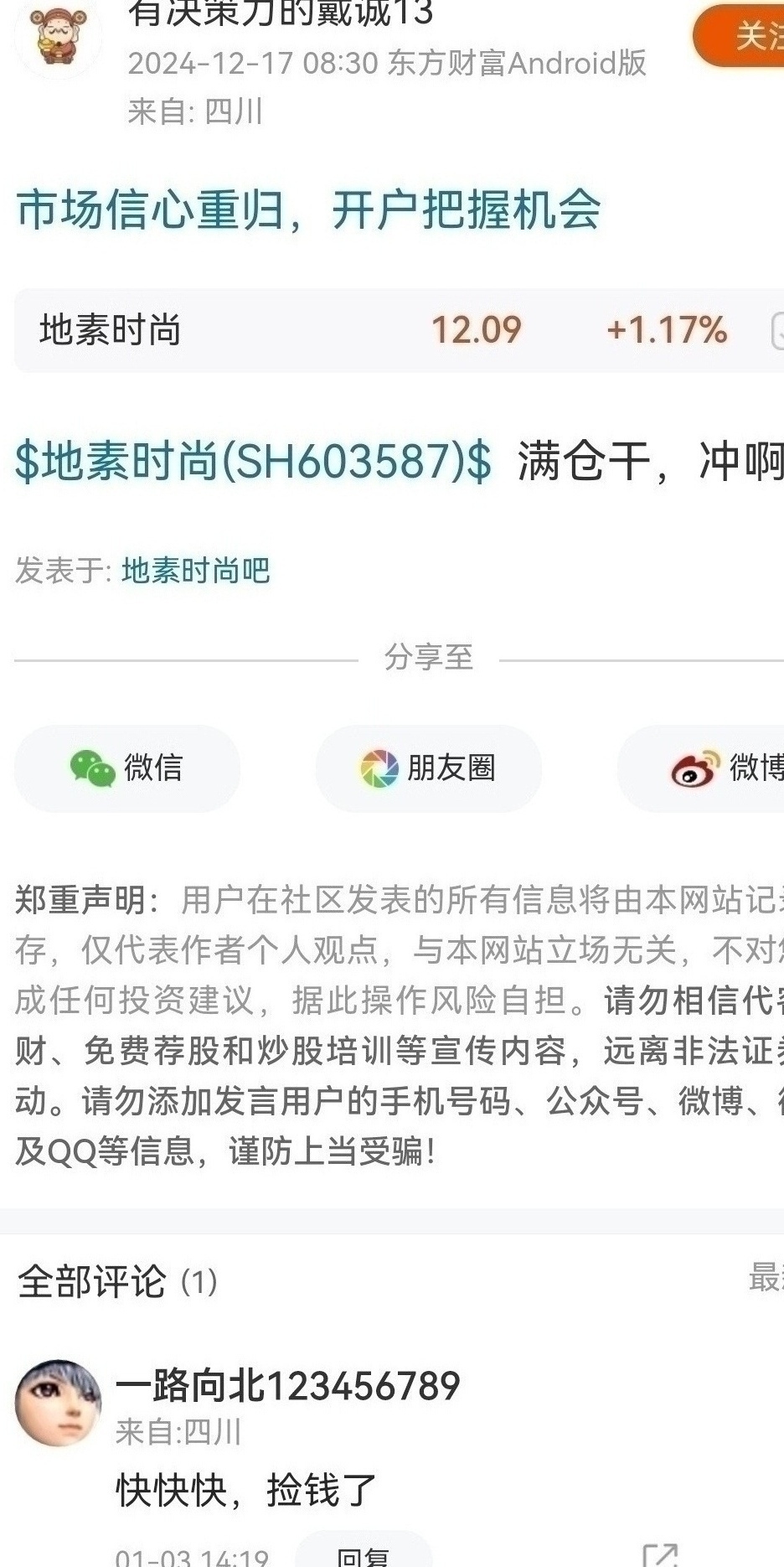Image resolution: width=784 pixels, height=1567 pixels.
Task: Open username 一路向北123456789 profile
Action: pyautogui.click(x=288, y=1385)
